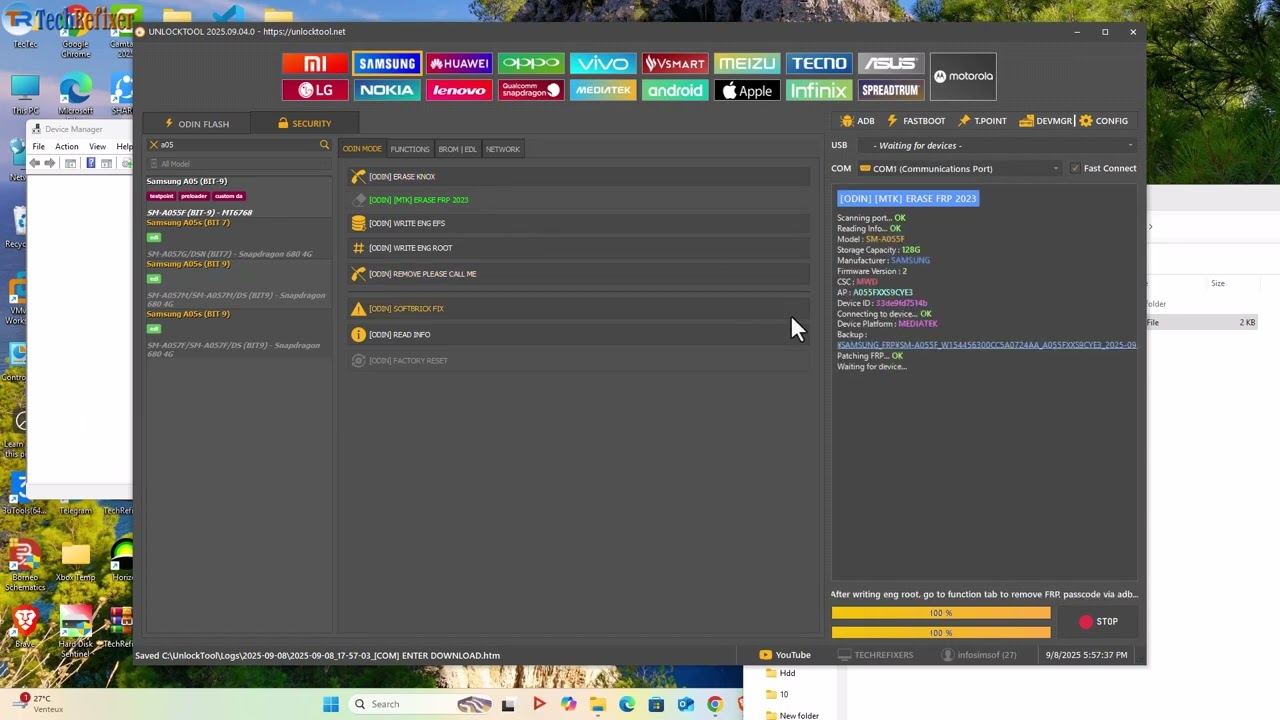Viewport: 1280px width, 720px height.
Task: Open the BROM | EDL sub-tab
Action: coord(458,149)
